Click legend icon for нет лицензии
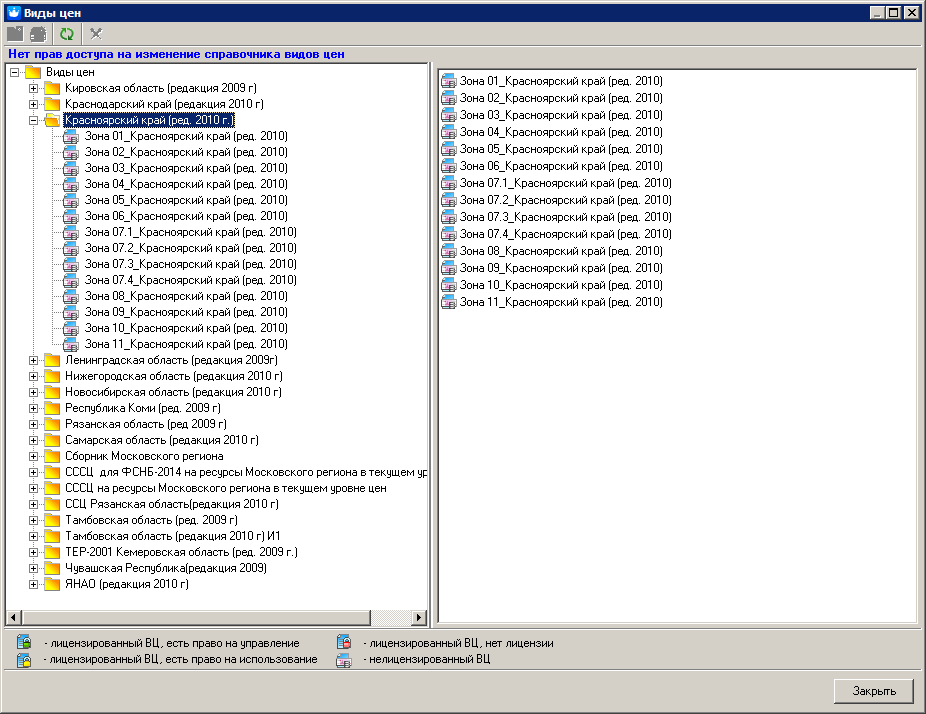This screenshot has width=926, height=714. [x=344, y=642]
